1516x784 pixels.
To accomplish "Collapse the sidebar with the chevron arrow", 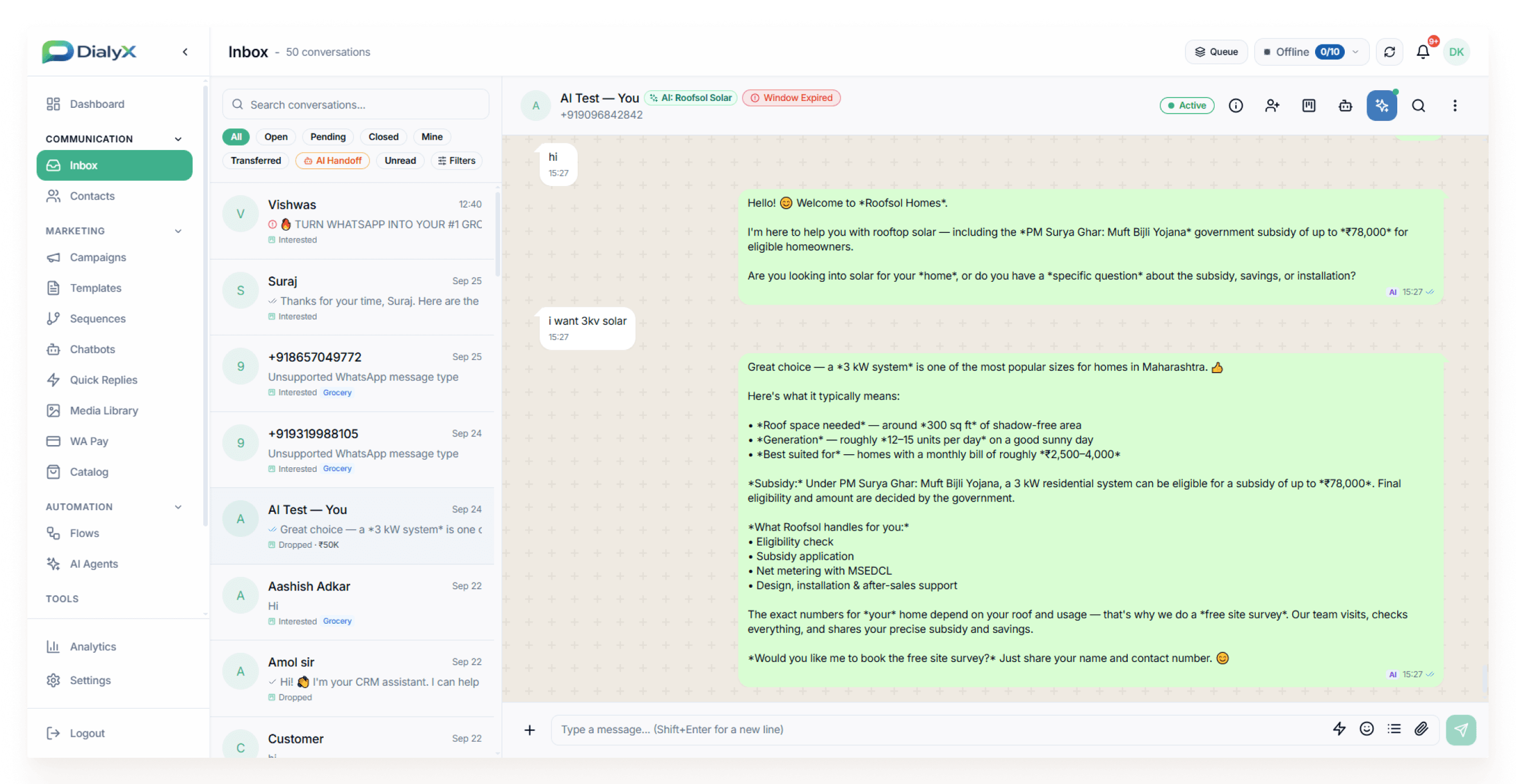I will [185, 52].
